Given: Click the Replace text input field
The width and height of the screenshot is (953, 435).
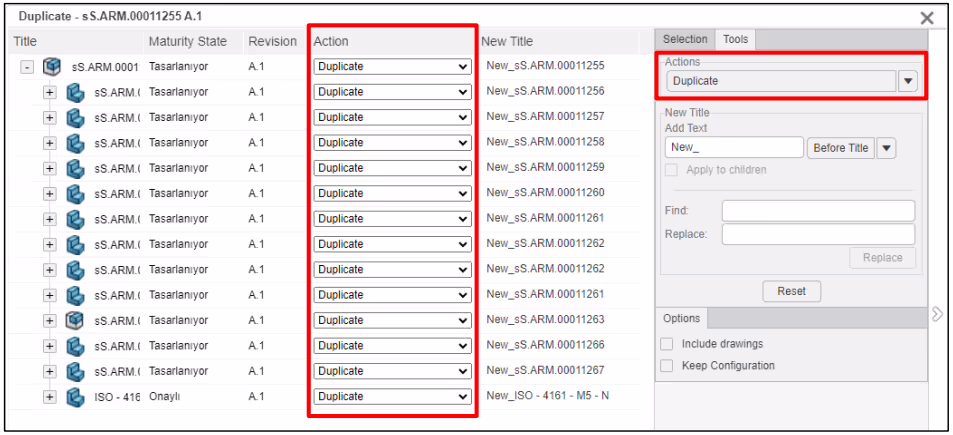Looking at the screenshot, I should 818,234.
